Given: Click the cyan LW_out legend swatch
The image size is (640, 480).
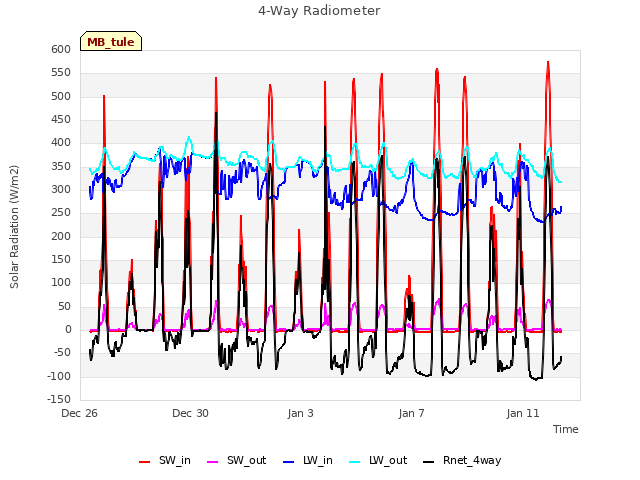Looking at the screenshot, I should coord(355,462).
